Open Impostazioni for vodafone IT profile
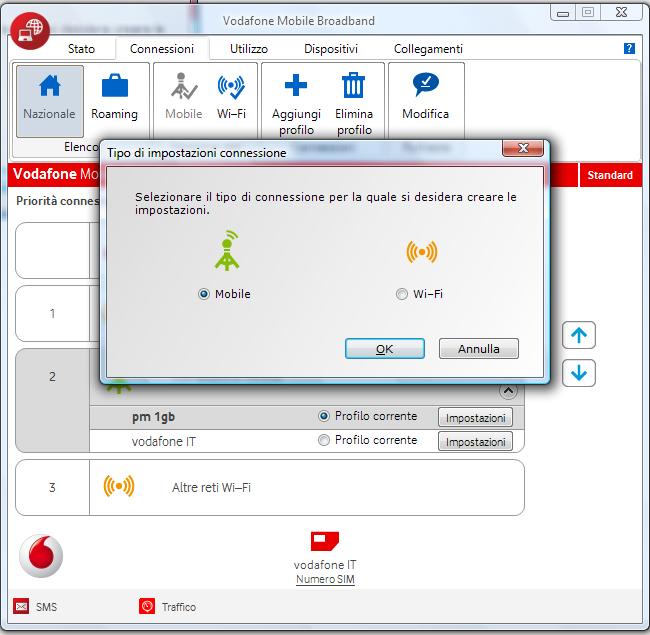Screen dimensions: 650x635 click(475, 441)
